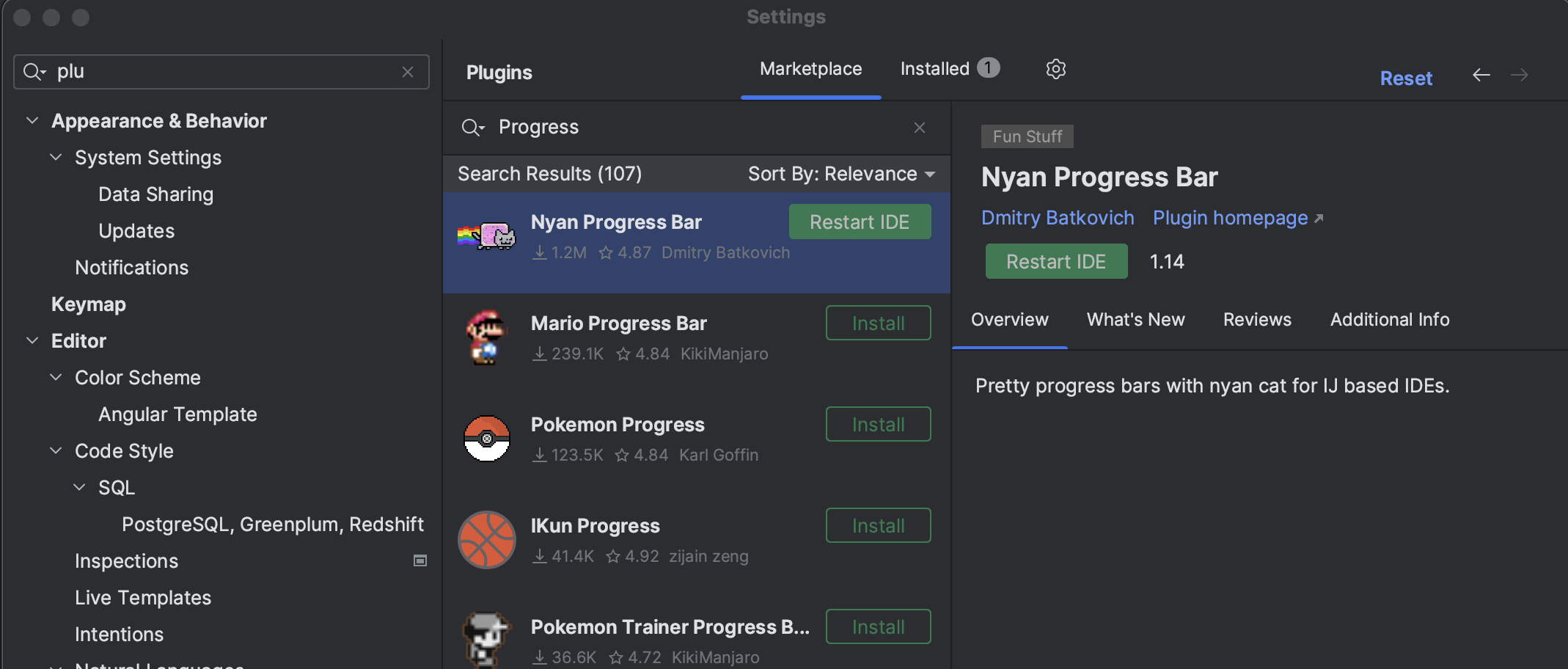Select the Nyan Progress Bar title in results
1568x669 pixels.
pos(616,222)
